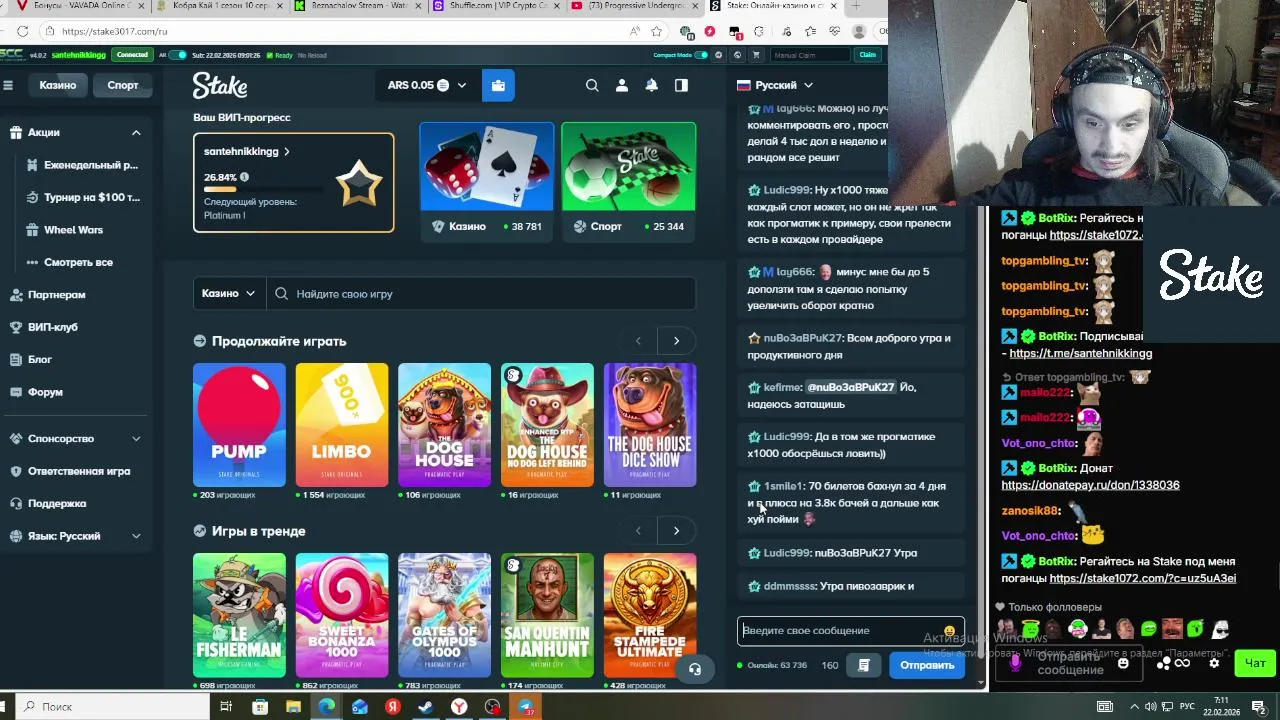The height and width of the screenshot is (720, 1280).
Task: Open the Steam icon in Windows taskbar
Action: point(426,707)
